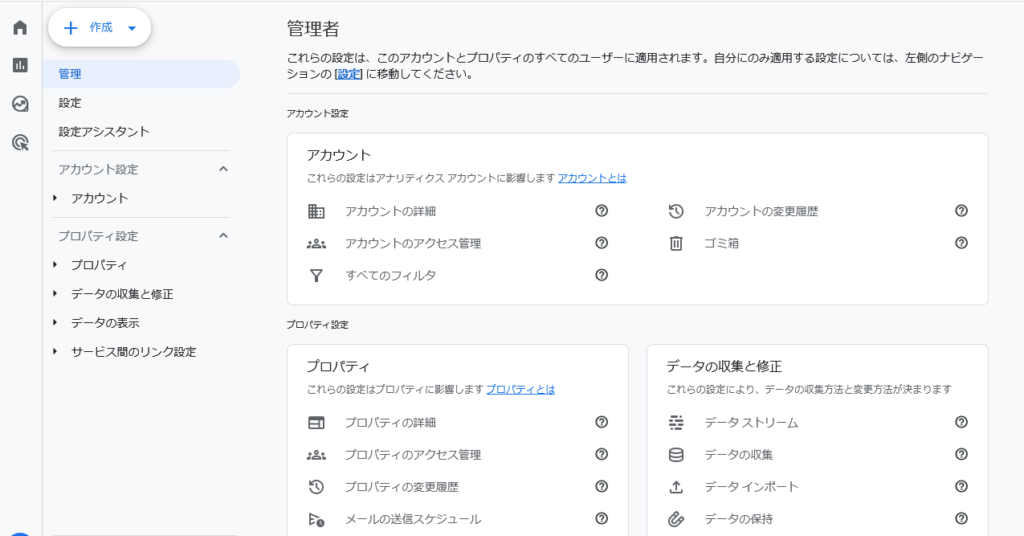Click help icon next to アカウントの詳細
1024x536 pixels.
[x=601, y=211]
